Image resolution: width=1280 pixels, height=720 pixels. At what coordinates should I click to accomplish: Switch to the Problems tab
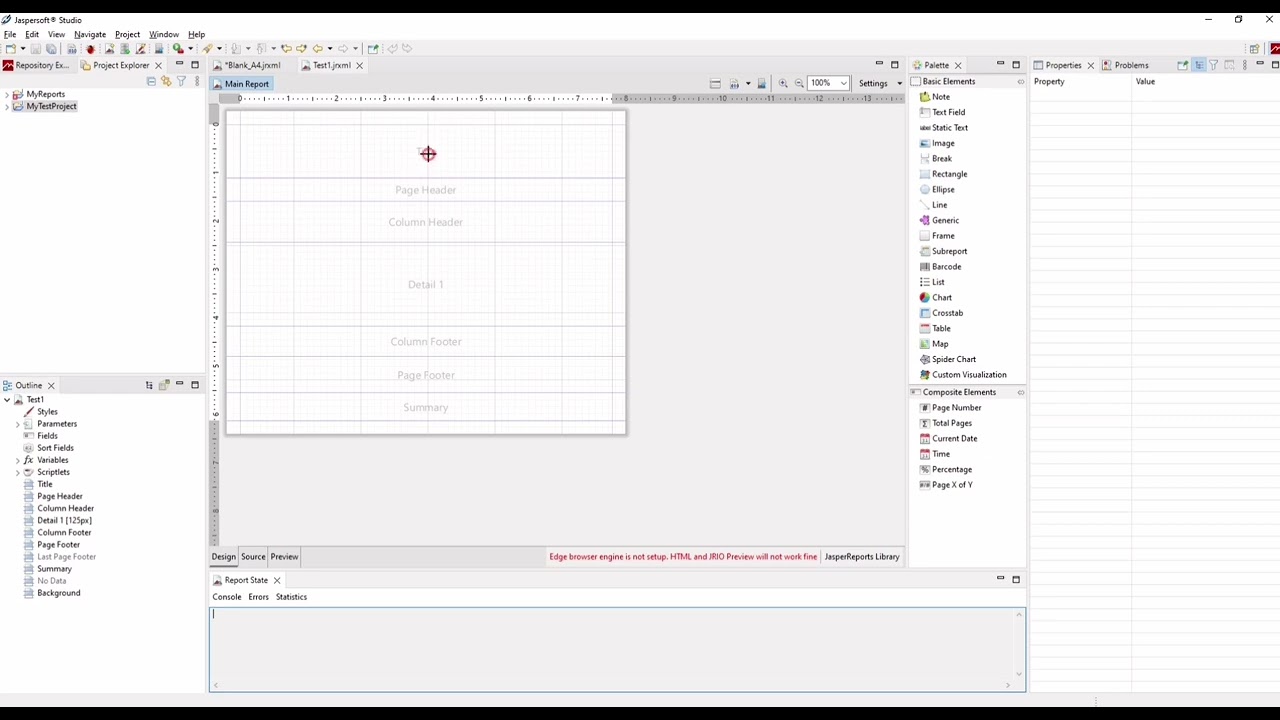coord(1125,65)
